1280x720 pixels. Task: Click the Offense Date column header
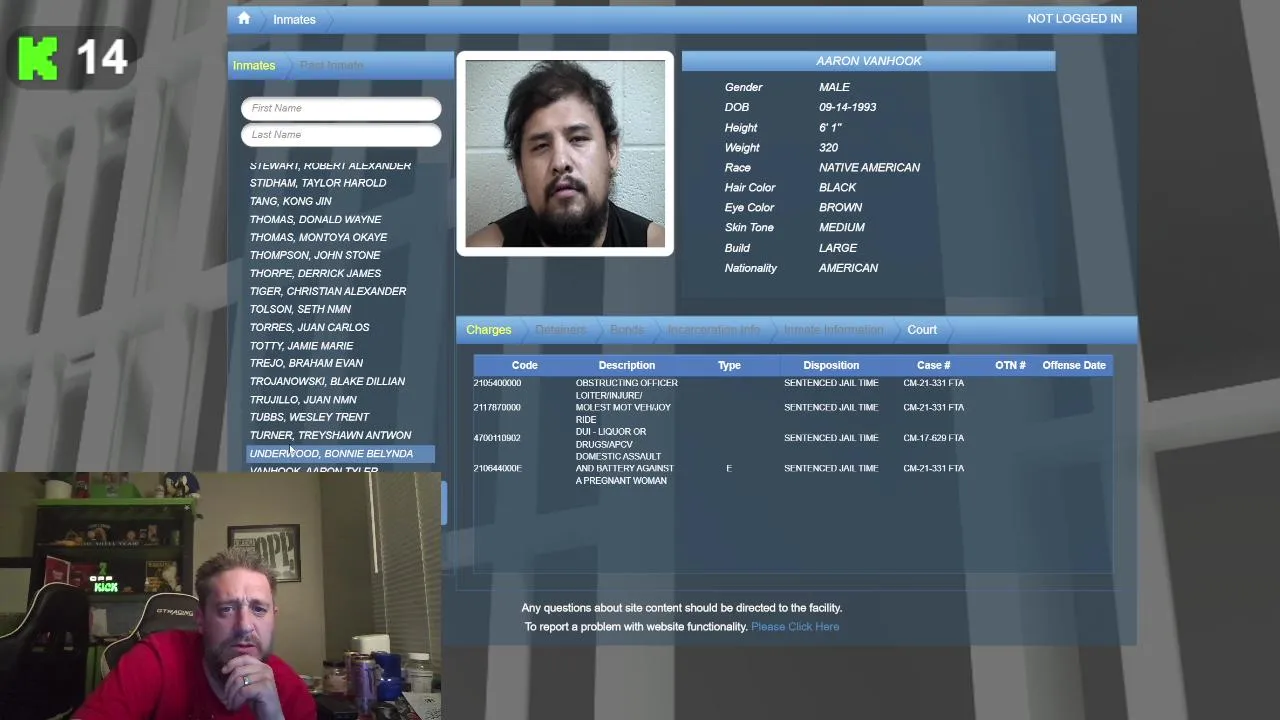click(1074, 365)
